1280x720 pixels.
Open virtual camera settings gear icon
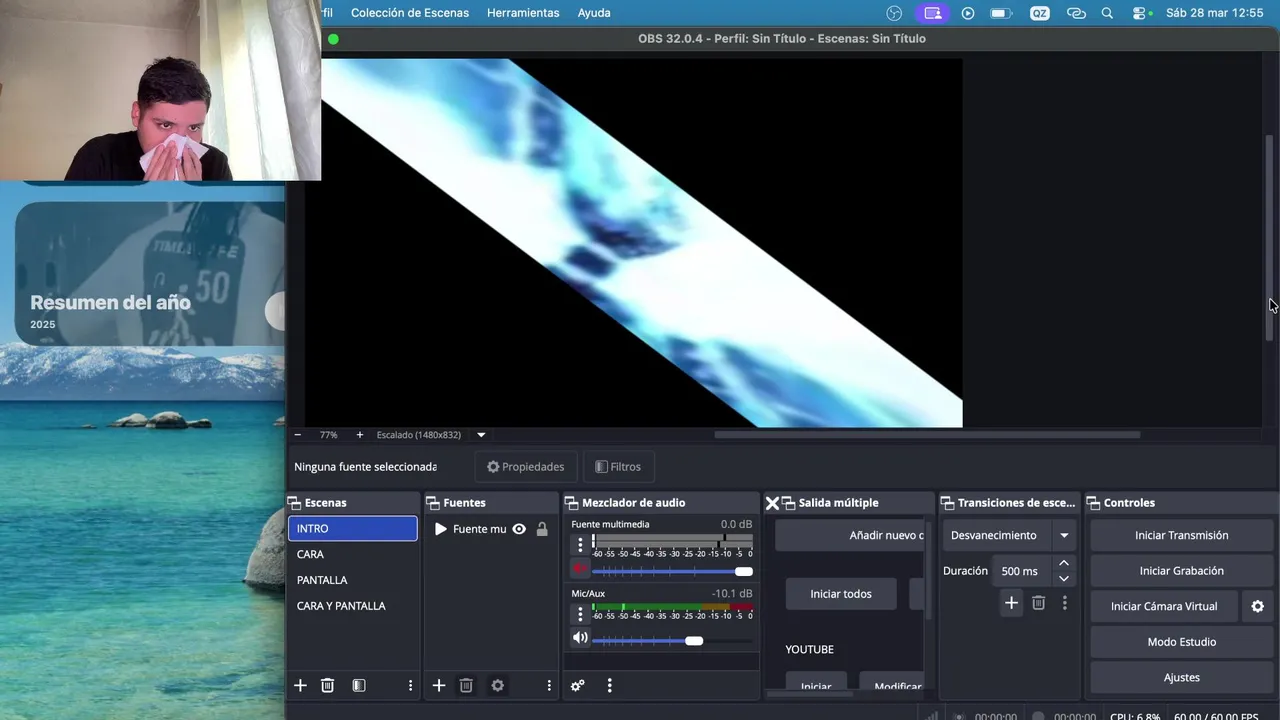coord(1258,606)
